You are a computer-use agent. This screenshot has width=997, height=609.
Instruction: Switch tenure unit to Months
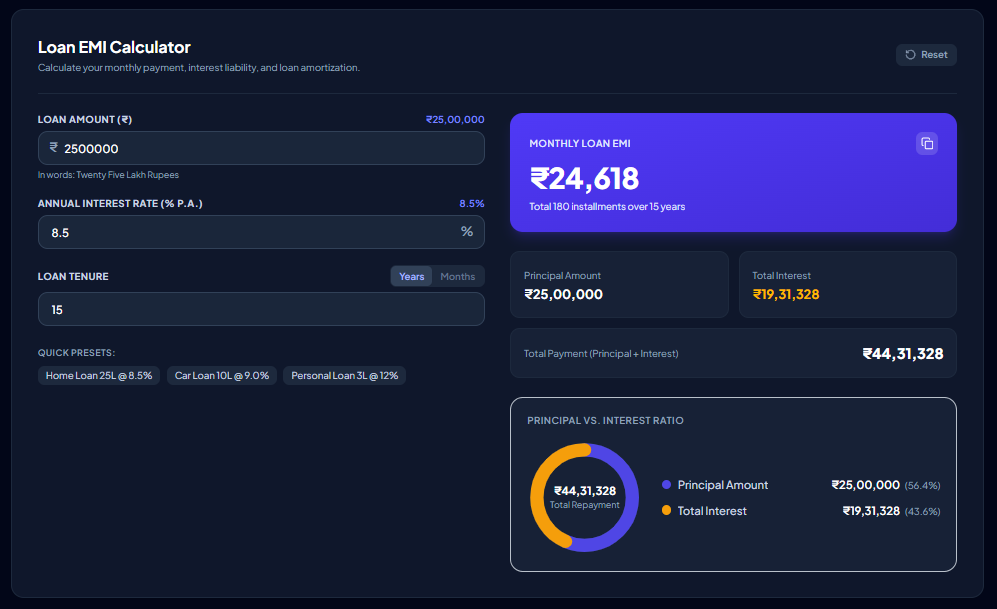click(458, 277)
